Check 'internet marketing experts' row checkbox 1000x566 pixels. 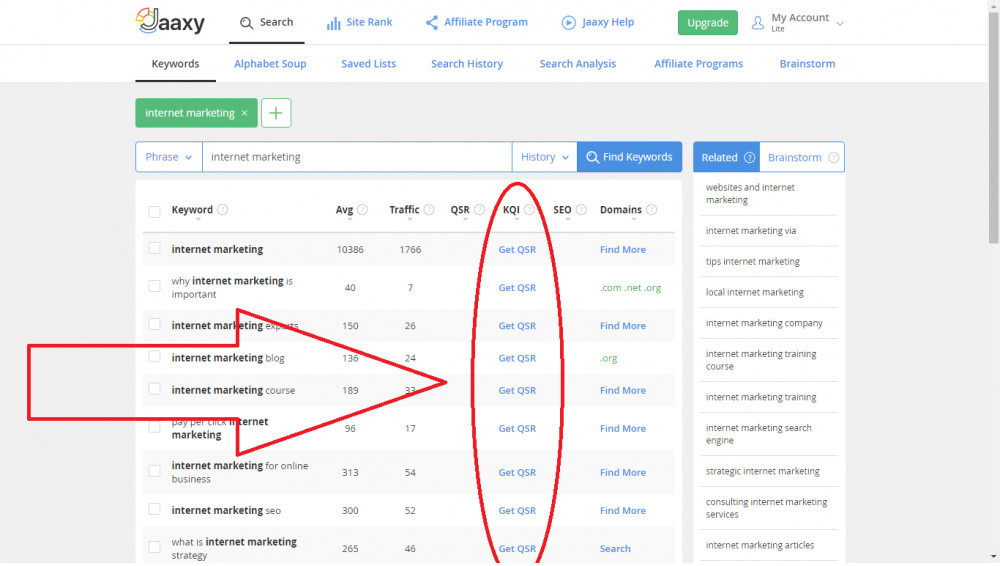pos(154,324)
